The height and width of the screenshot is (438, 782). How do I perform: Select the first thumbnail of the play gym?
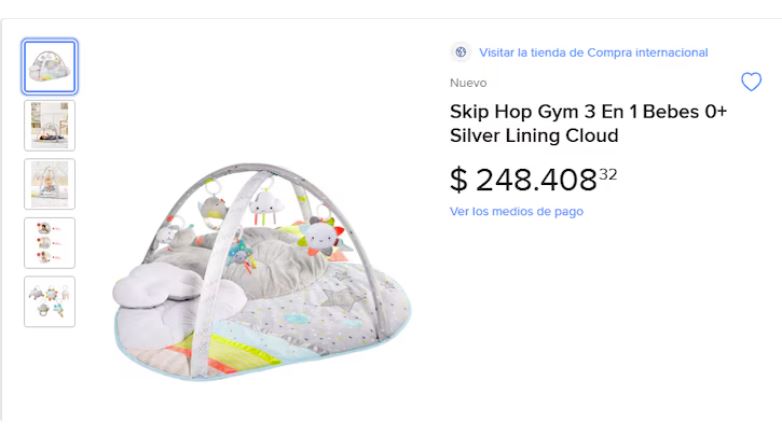[x=50, y=67]
